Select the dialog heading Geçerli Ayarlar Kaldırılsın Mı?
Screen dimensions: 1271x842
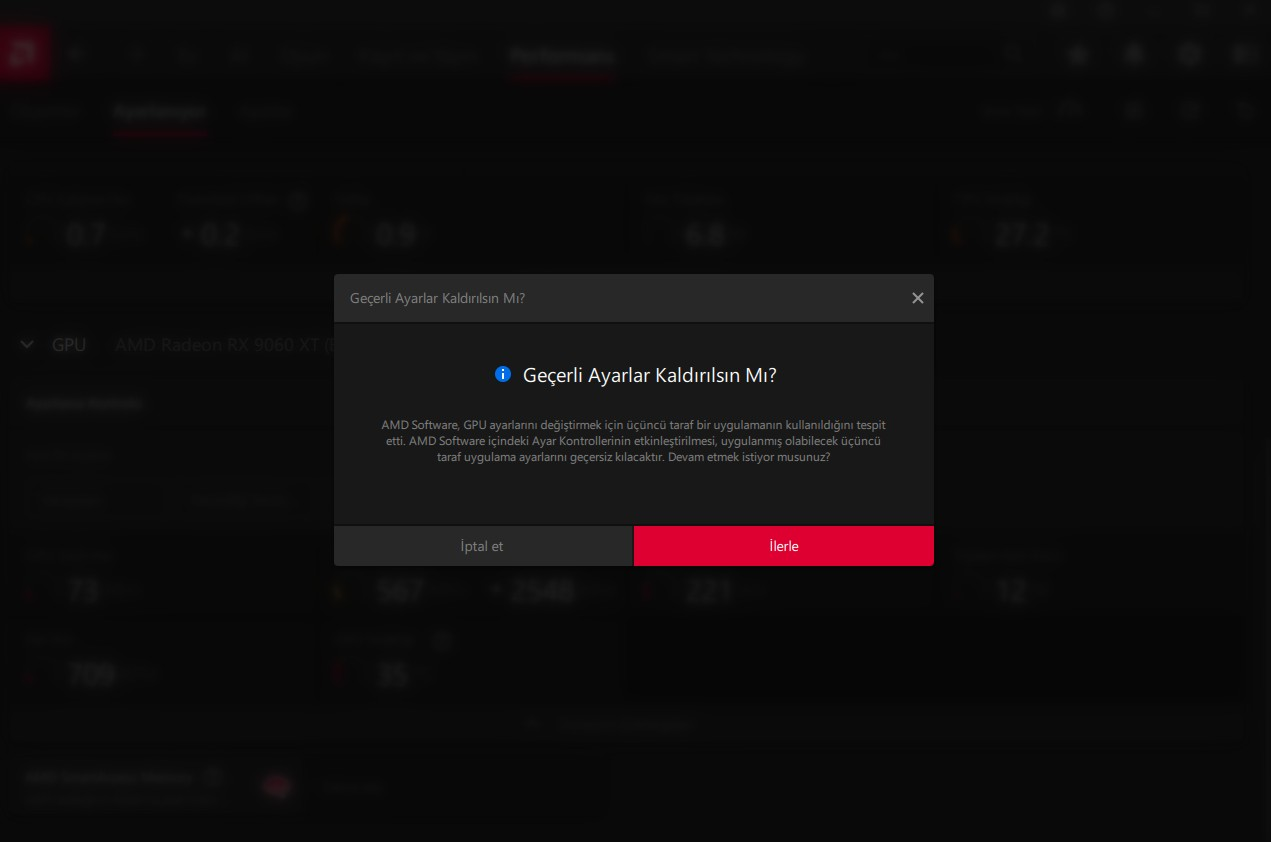point(650,375)
